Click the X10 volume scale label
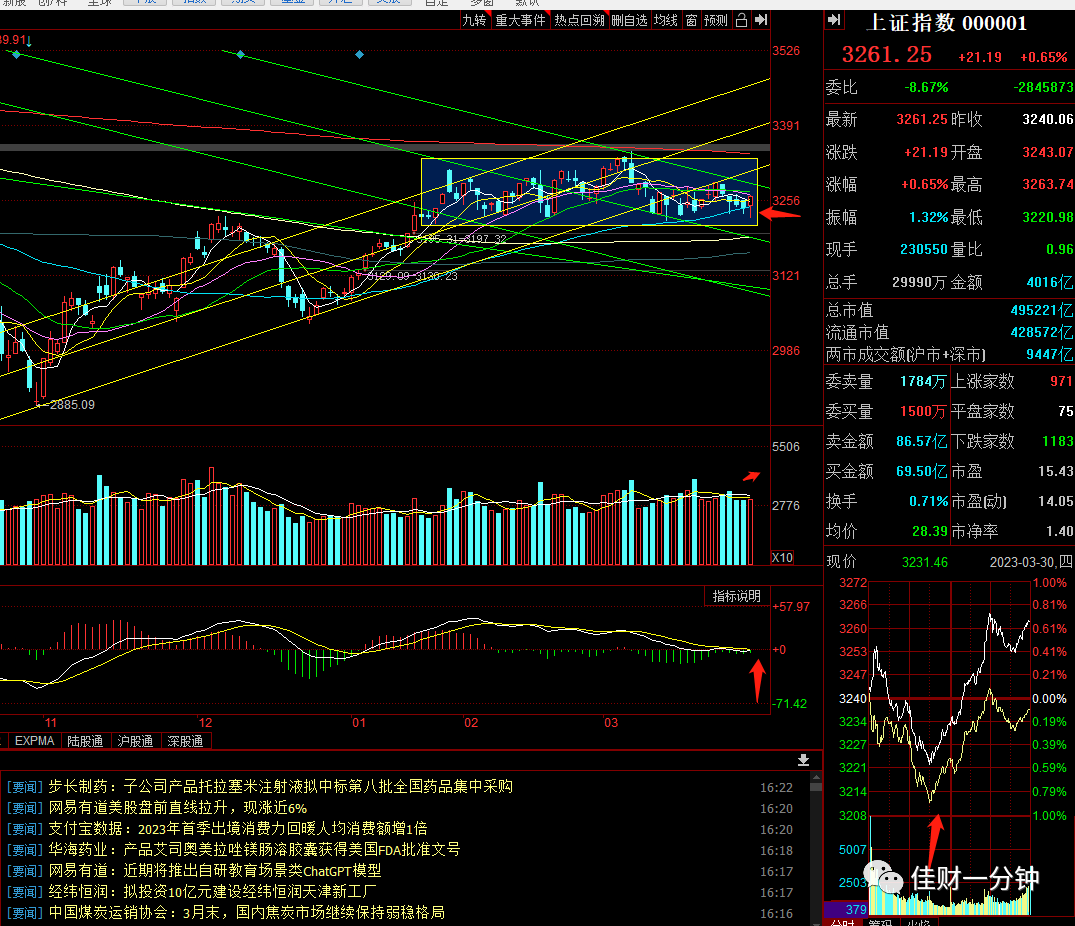Screen dimensions: 1075x926 [x=782, y=557]
